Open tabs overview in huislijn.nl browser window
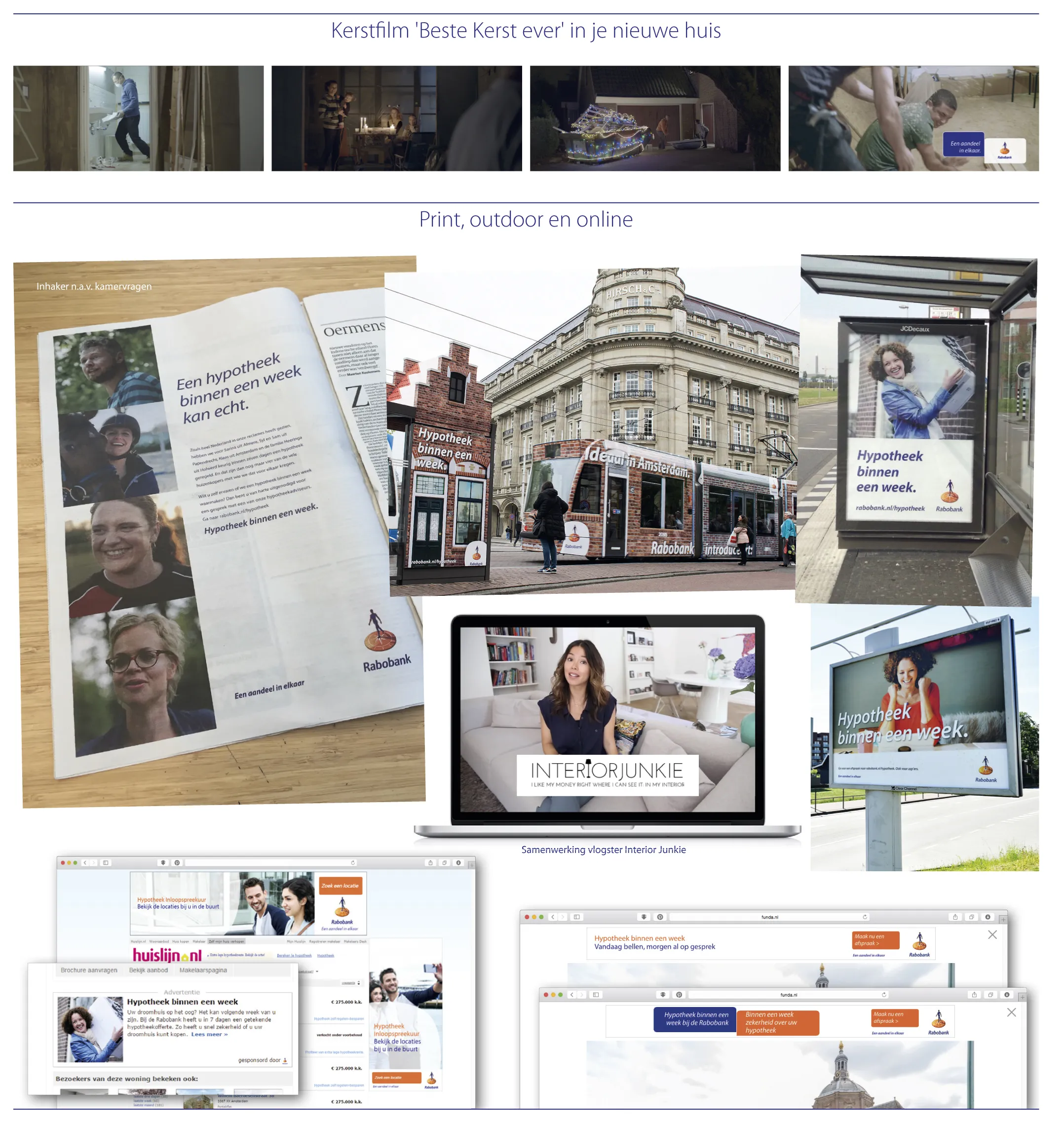Screen dimensions: 1064x1123 pos(445,863)
